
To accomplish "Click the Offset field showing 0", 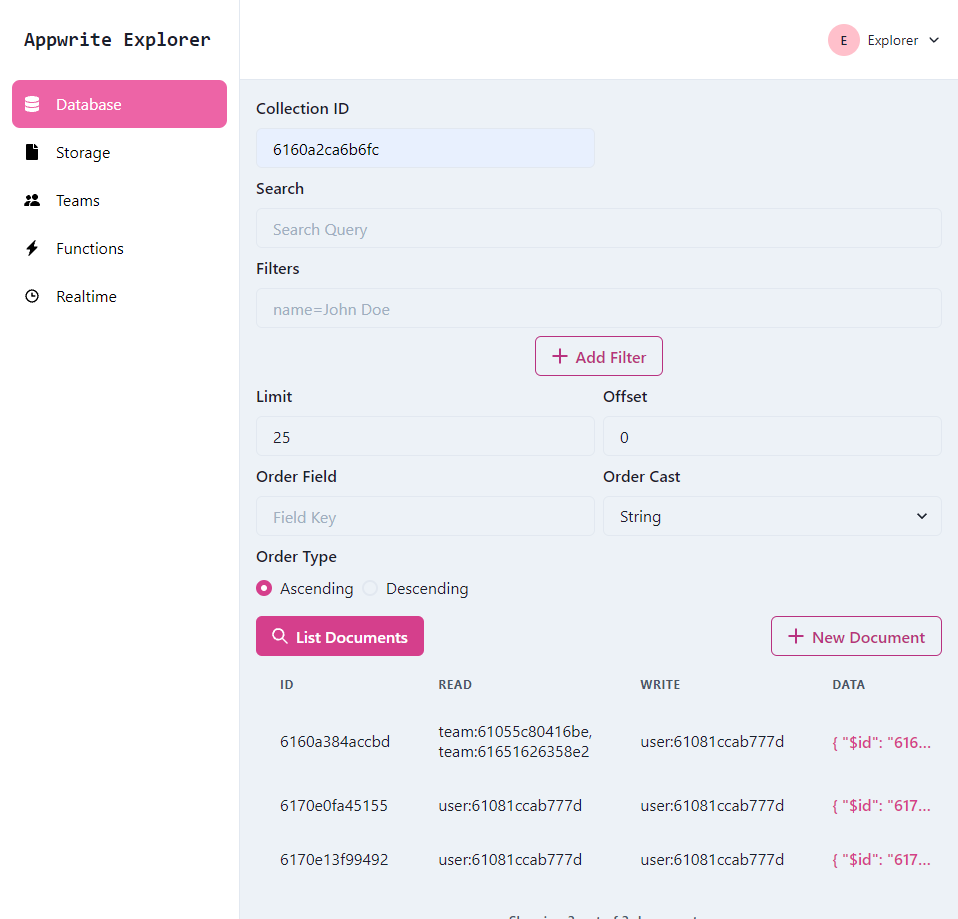I will pyautogui.click(x=772, y=436).
